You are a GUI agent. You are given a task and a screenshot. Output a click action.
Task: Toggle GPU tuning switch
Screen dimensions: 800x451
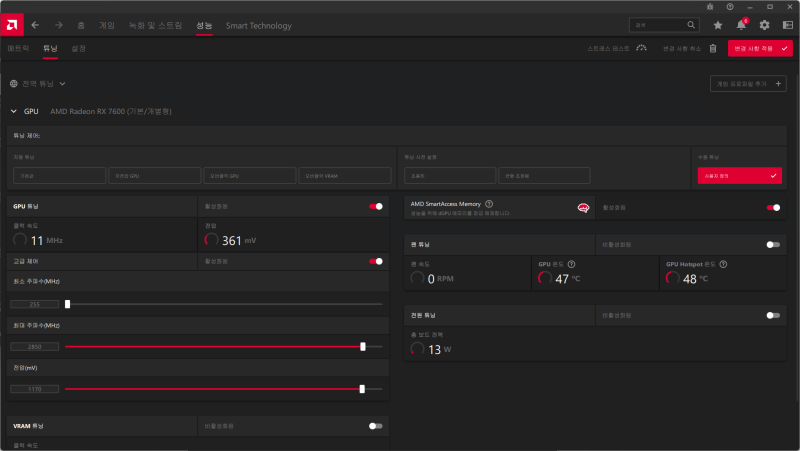point(376,207)
